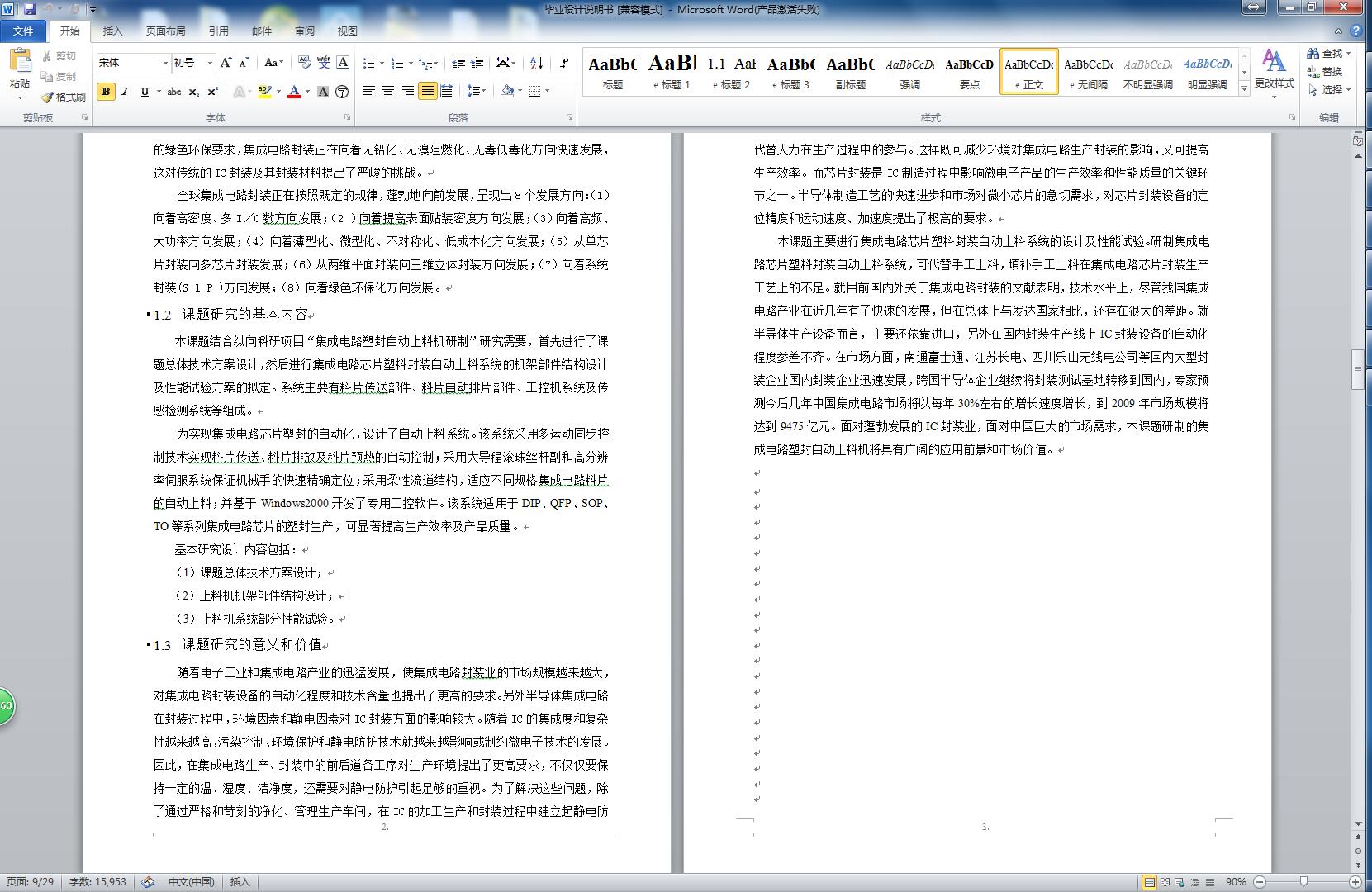Toggle Italic formatting
This screenshot has height=892, width=1372.
(126, 92)
